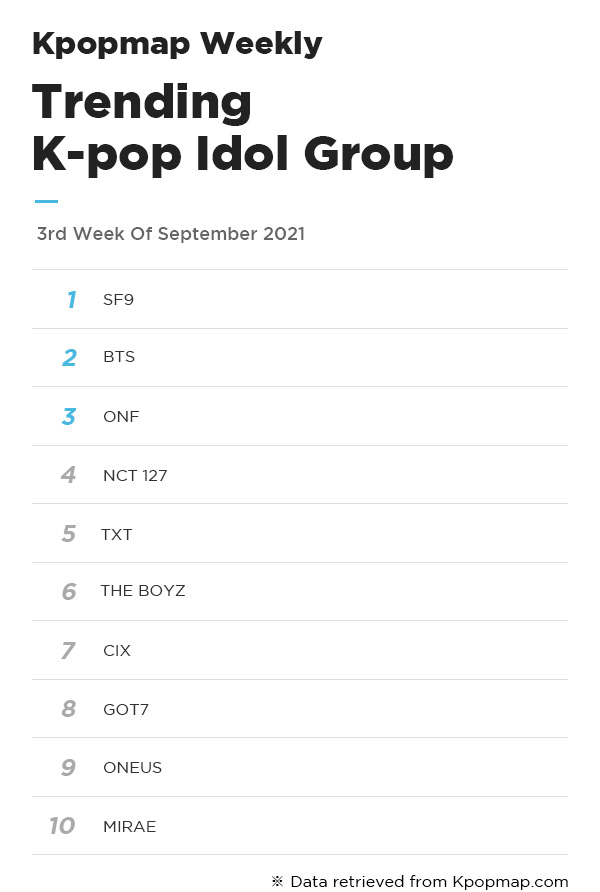Image resolution: width=600 pixels, height=892 pixels.
Task: Click the blue rank 3 number
Action: (69, 416)
